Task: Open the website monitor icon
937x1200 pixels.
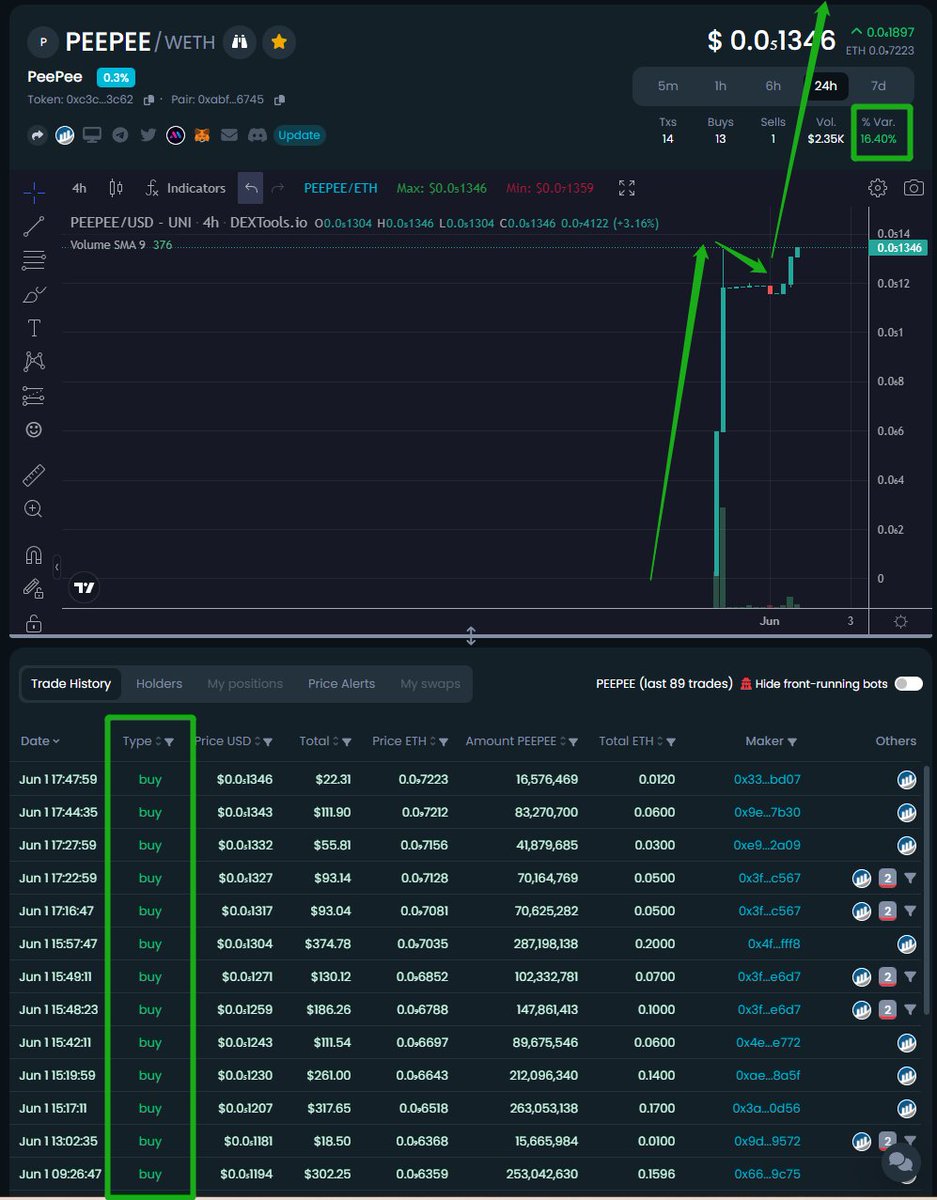Action: pos(92,135)
